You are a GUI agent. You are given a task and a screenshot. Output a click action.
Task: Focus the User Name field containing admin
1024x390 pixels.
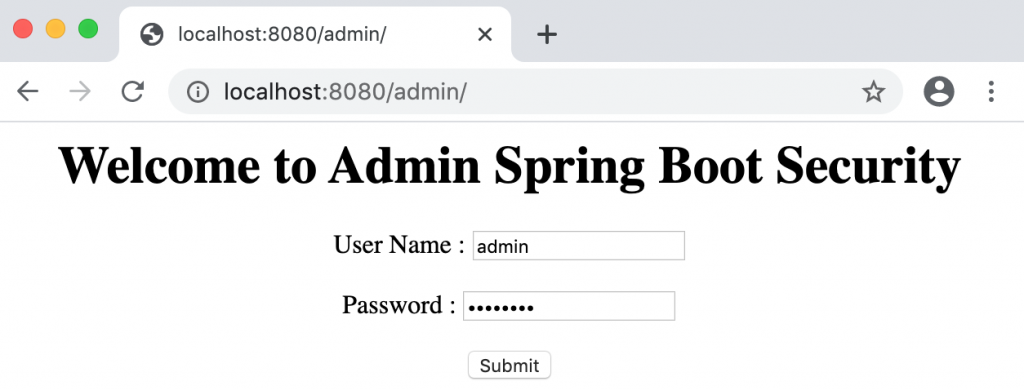point(579,246)
